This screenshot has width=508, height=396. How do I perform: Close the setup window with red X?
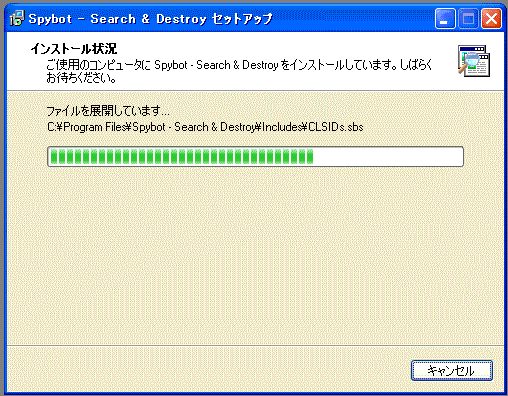pyautogui.click(x=491, y=19)
